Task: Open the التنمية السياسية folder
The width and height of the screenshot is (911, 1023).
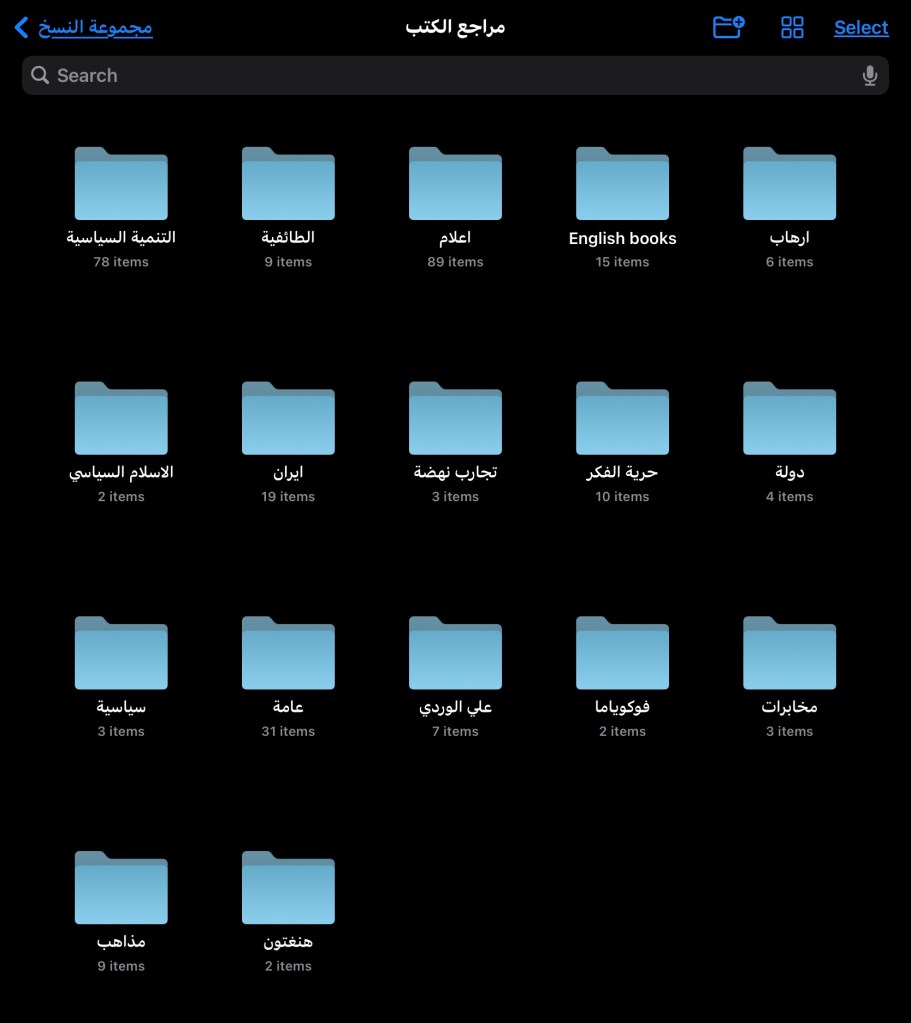Action: tap(121, 185)
